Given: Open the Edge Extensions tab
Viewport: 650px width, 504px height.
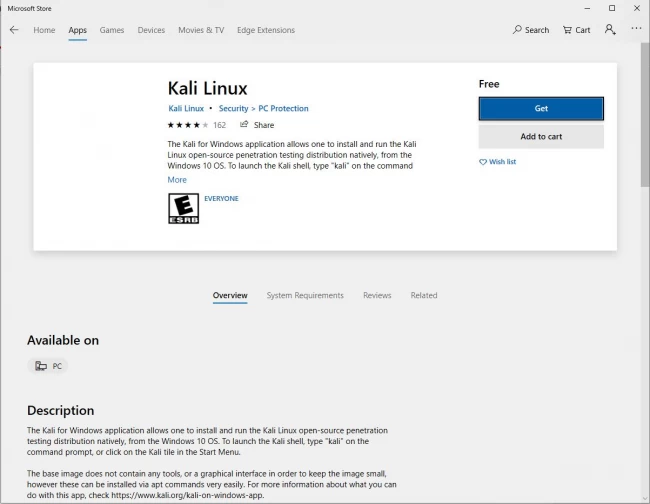Looking at the screenshot, I should [266, 30].
